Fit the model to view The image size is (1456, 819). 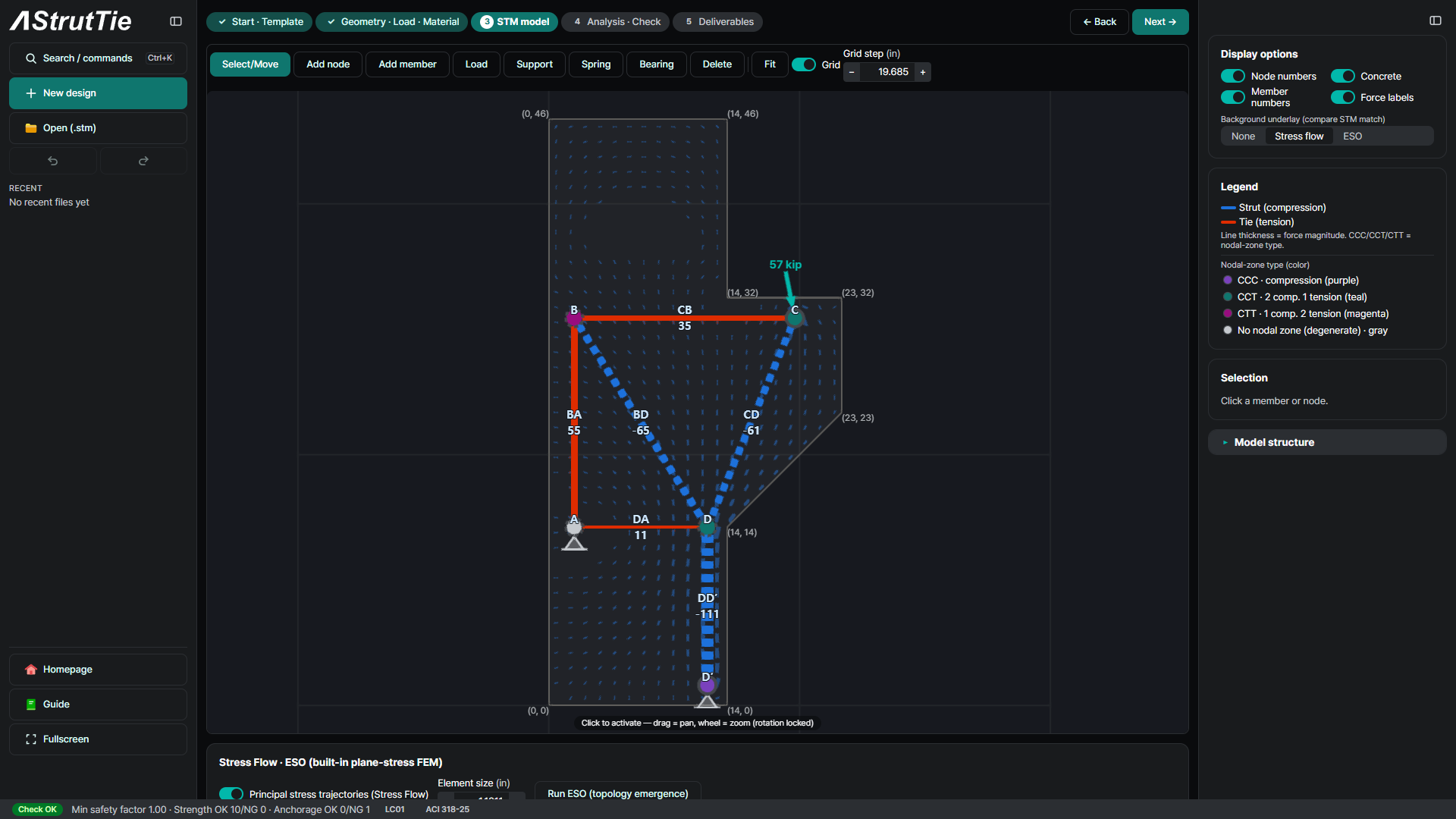click(770, 64)
